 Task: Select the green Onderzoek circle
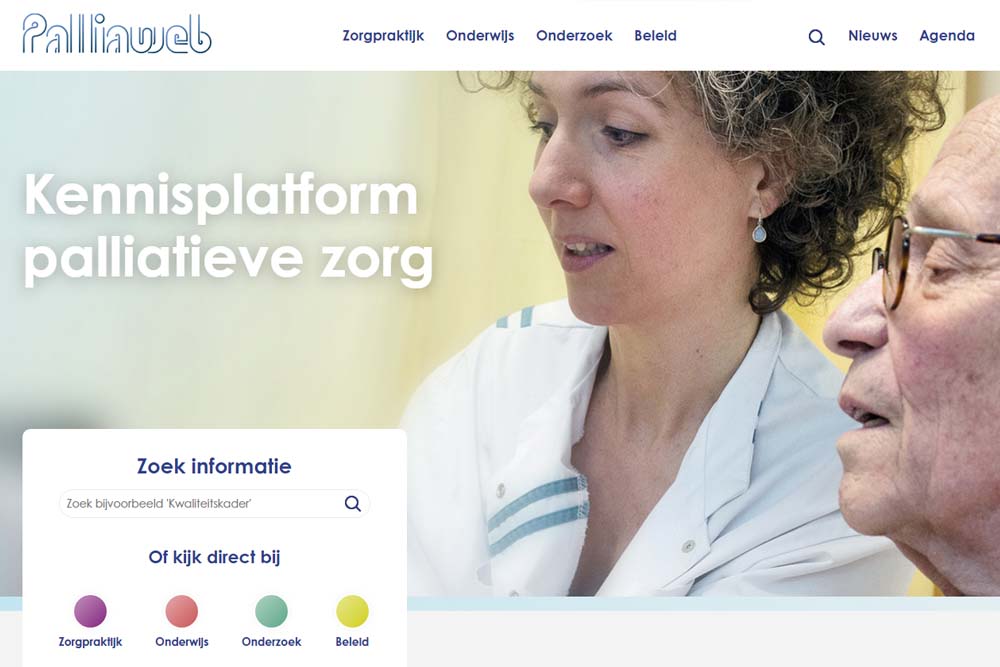click(x=271, y=611)
